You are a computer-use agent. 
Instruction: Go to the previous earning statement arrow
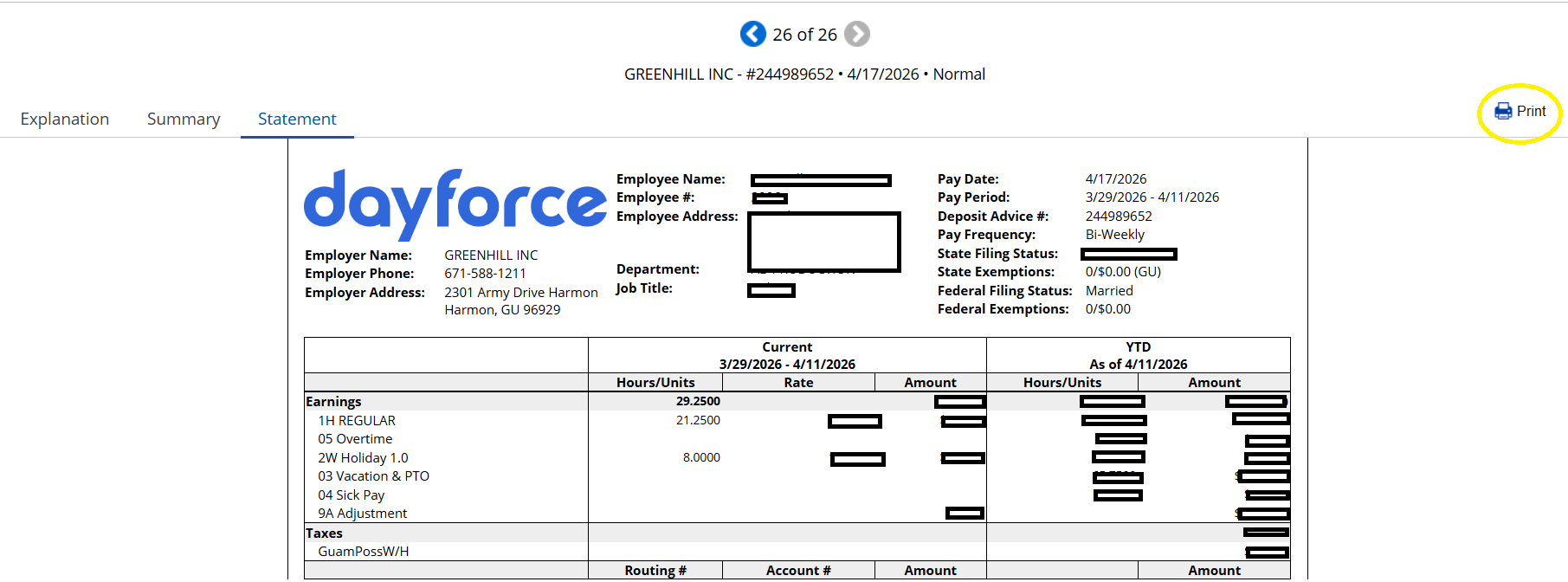(x=752, y=34)
